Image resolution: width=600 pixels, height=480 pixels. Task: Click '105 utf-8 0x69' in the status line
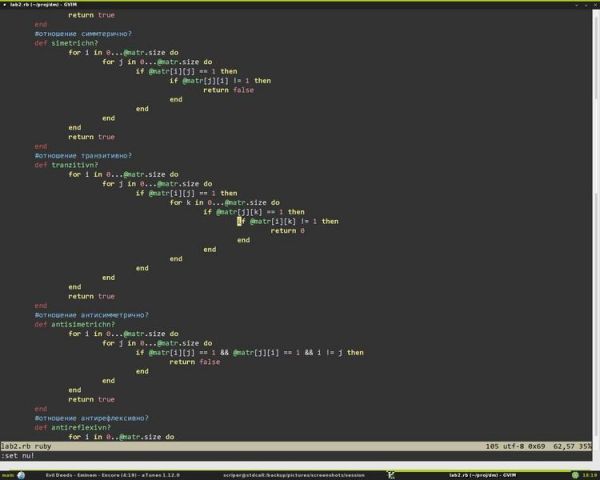coord(515,446)
